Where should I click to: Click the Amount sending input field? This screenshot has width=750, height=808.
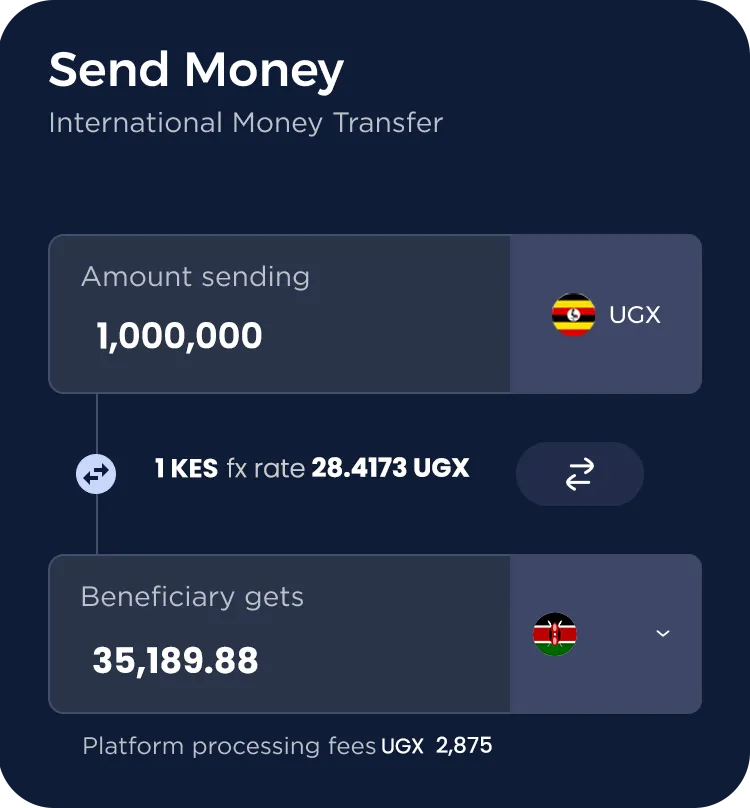tap(279, 314)
